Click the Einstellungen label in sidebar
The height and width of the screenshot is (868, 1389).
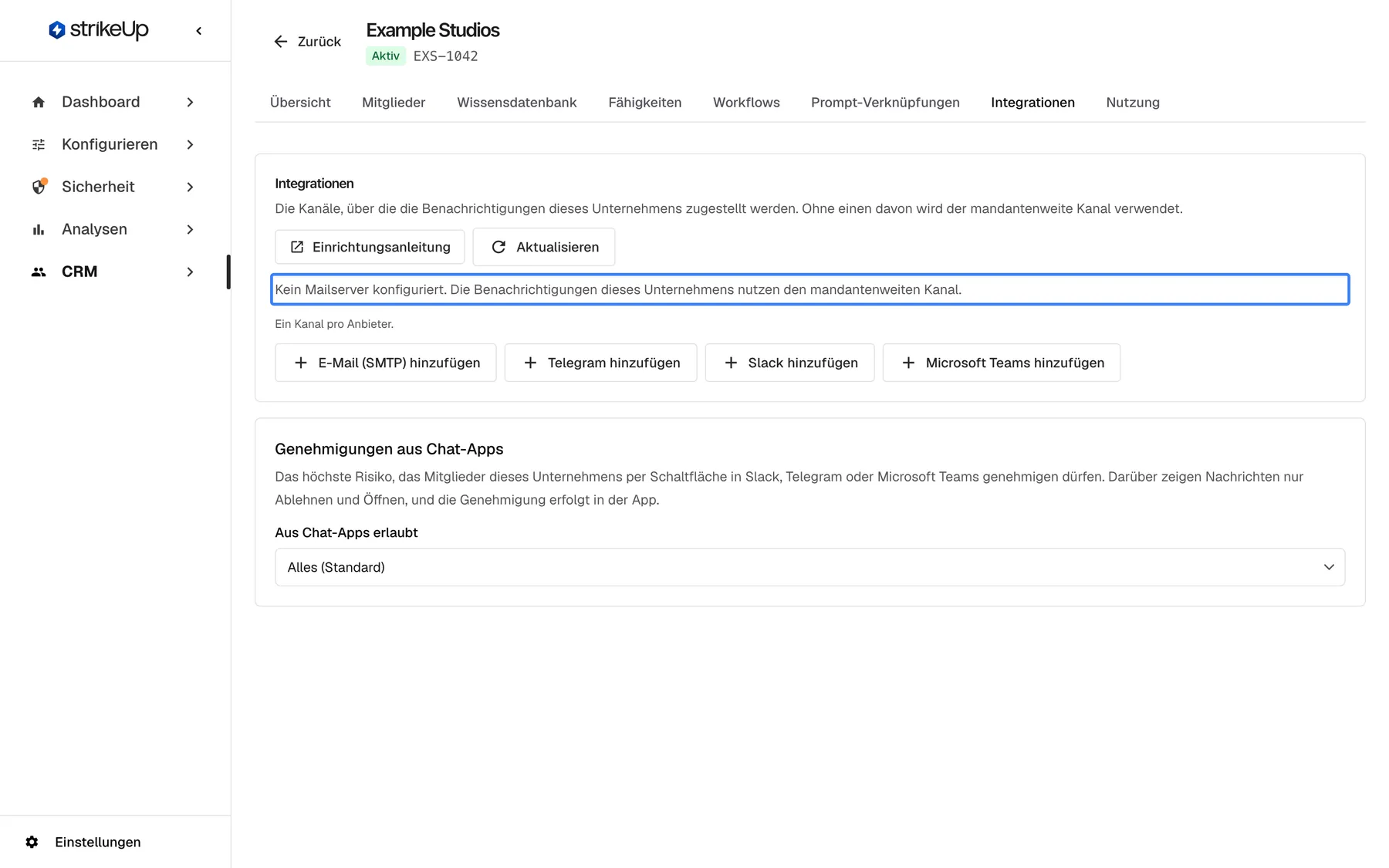(x=98, y=842)
